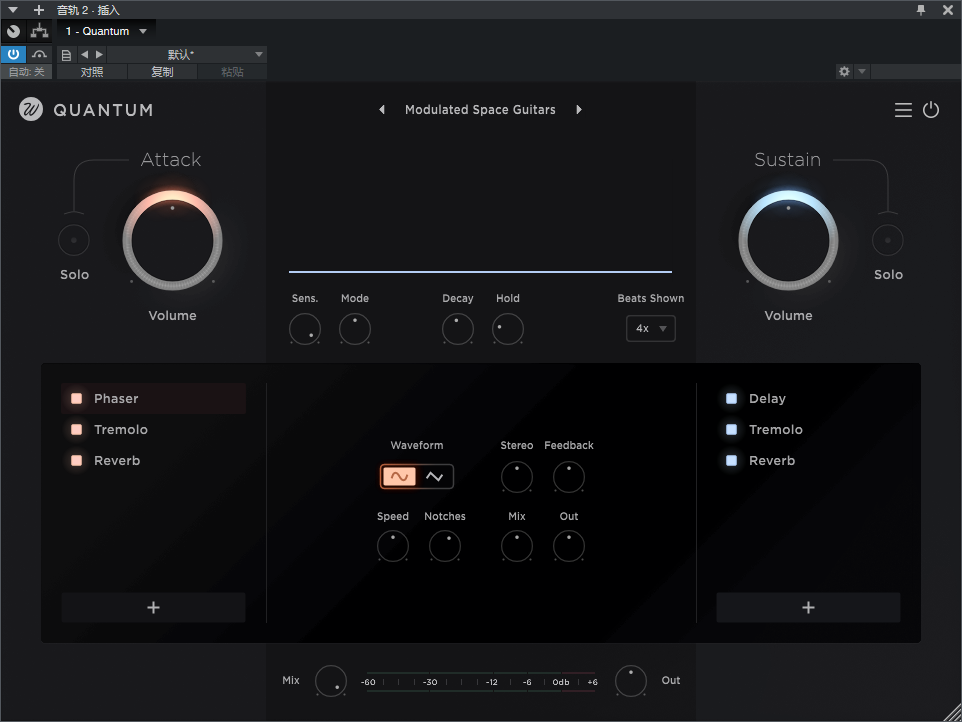Click the Decay knob
962x722 pixels.
(x=458, y=329)
